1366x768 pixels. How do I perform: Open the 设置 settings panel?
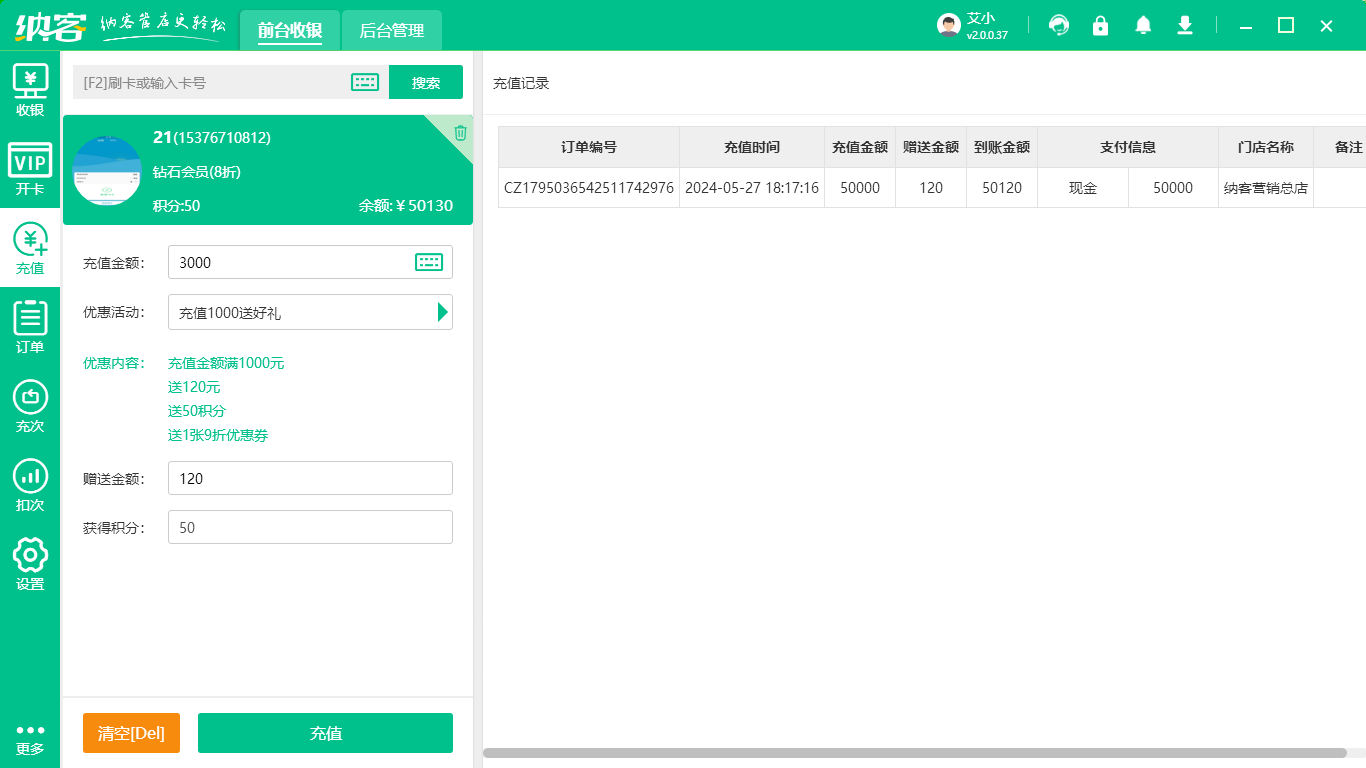pyautogui.click(x=30, y=565)
